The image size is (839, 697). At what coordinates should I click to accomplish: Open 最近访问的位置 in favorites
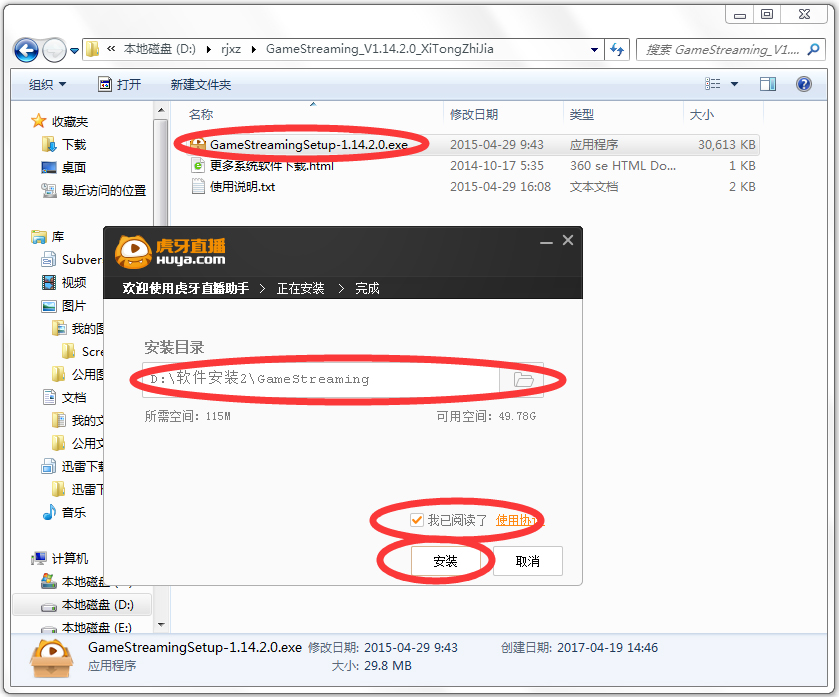pos(104,190)
